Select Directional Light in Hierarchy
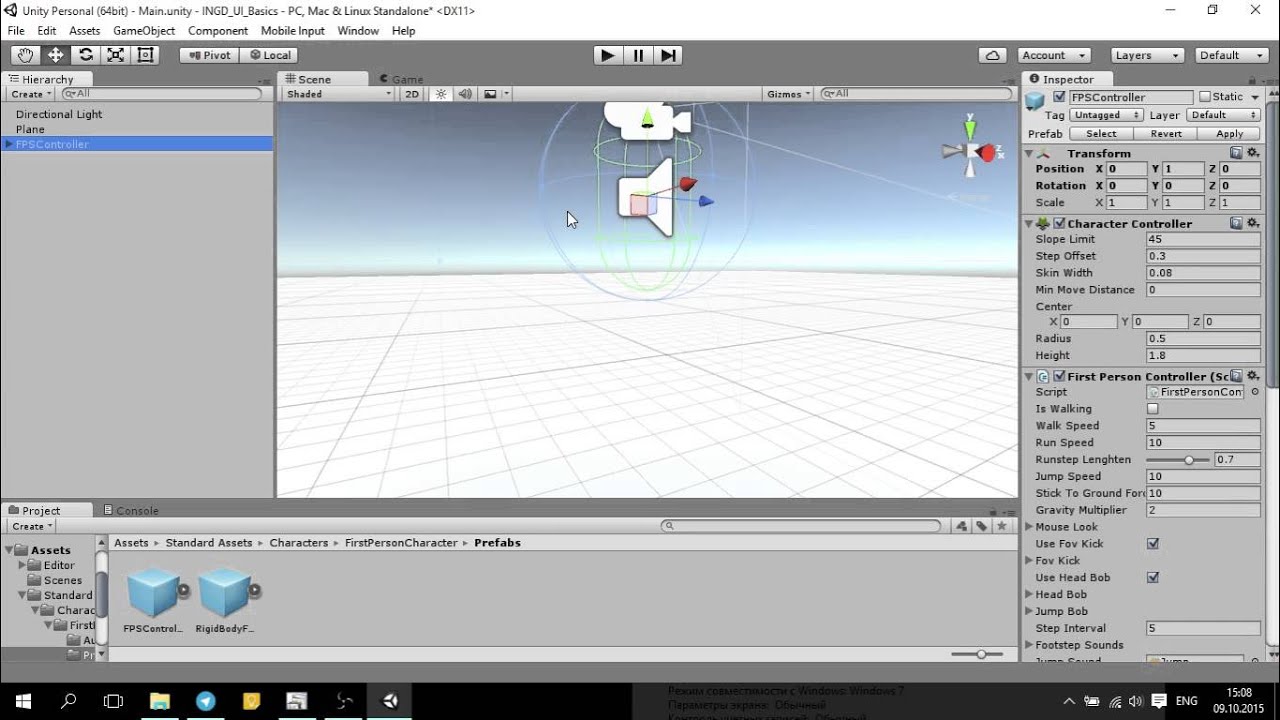 click(59, 114)
